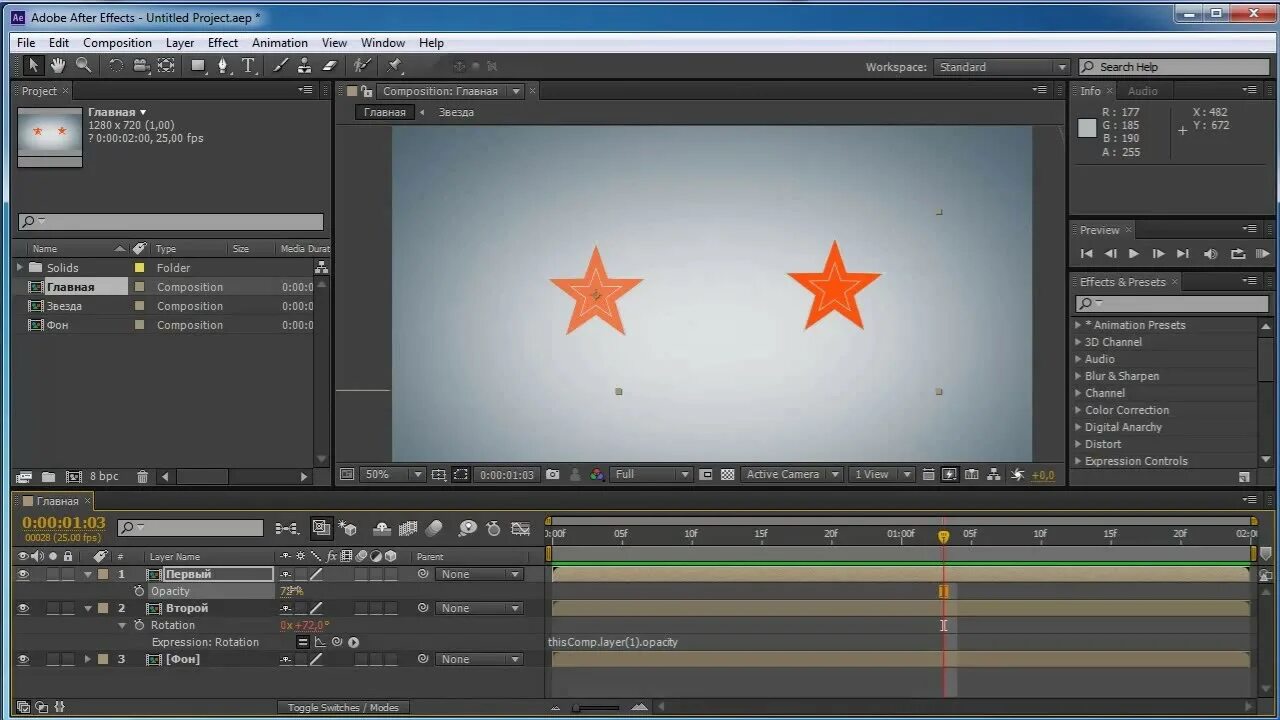Viewport: 1280px width, 720px height.
Task: Select the Pan Behind tool
Action: pyautogui.click(x=167, y=66)
